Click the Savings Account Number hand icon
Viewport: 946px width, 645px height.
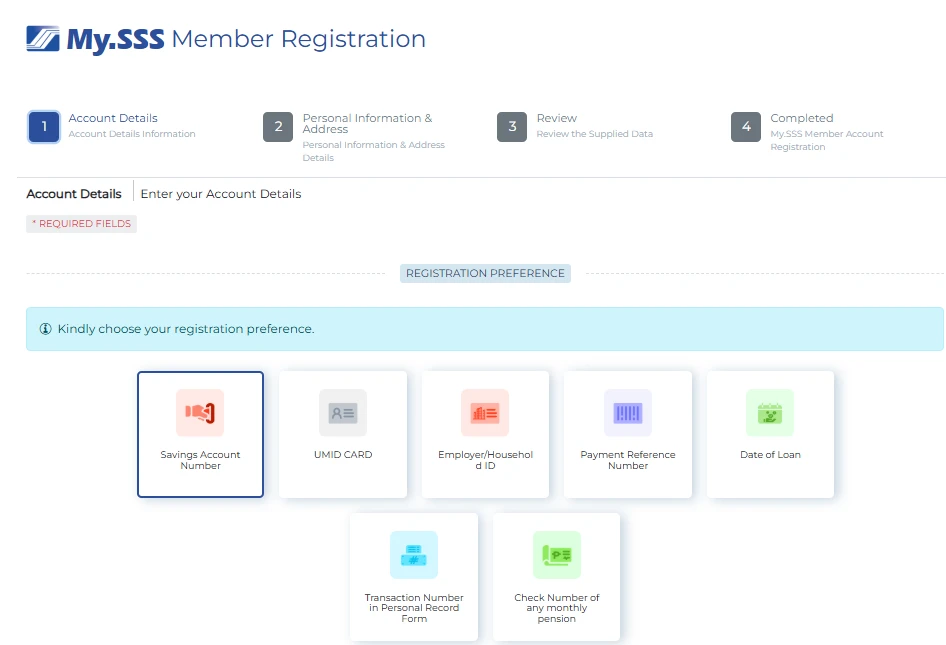pyautogui.click(x=200, y=413)
